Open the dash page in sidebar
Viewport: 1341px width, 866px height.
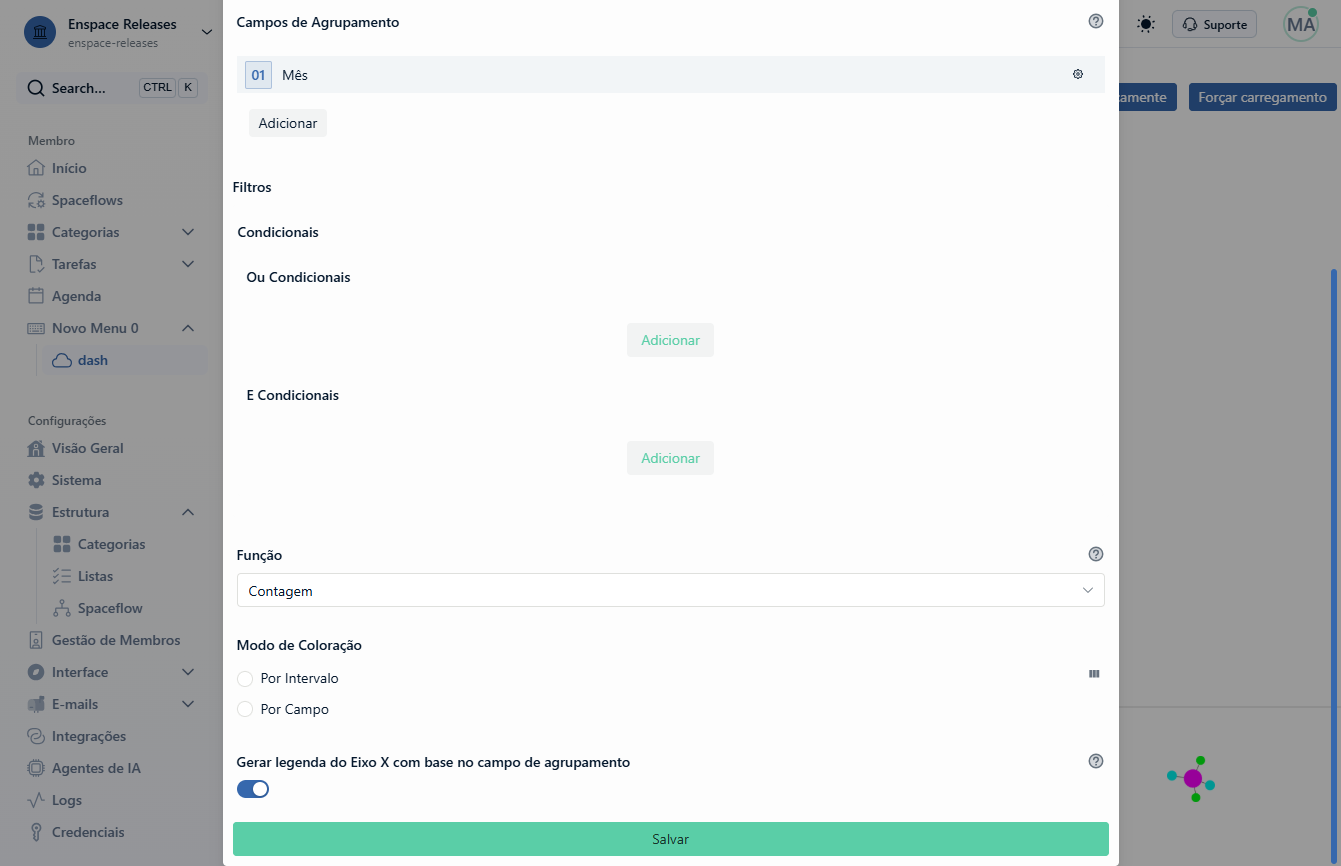tap(127, 360)
